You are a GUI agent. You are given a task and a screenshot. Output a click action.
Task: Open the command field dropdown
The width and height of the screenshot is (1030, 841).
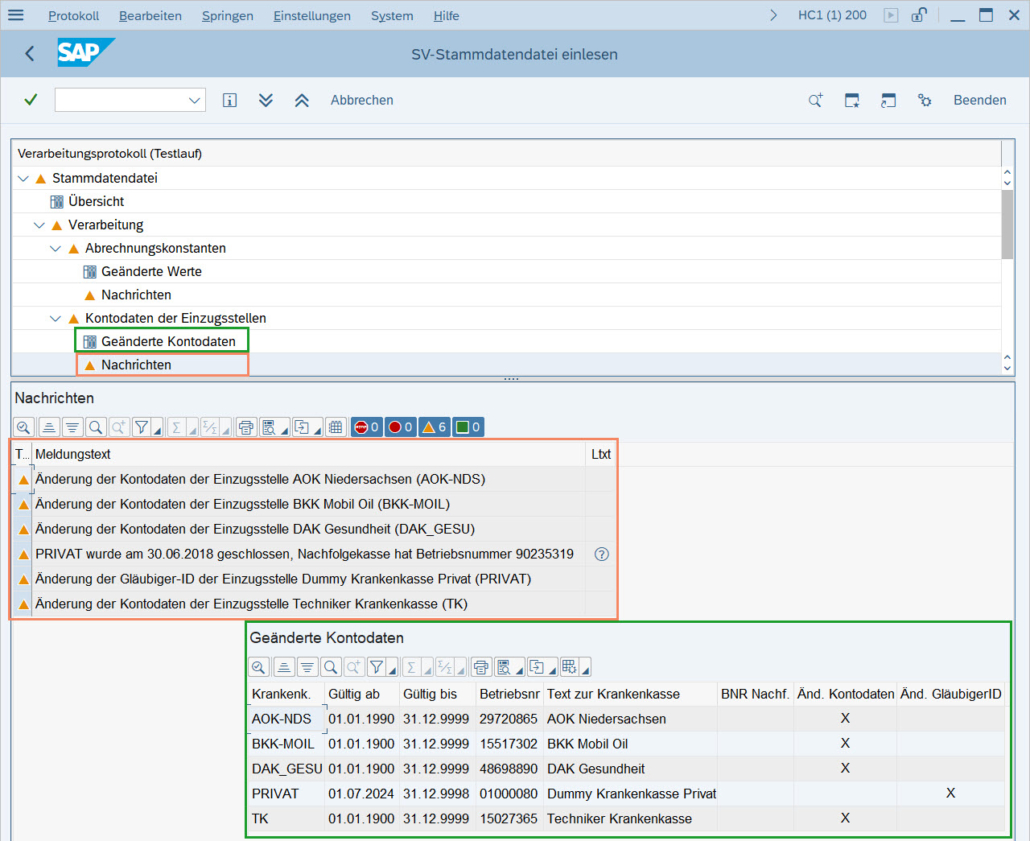pyautogui.click(x=194, y=100)
